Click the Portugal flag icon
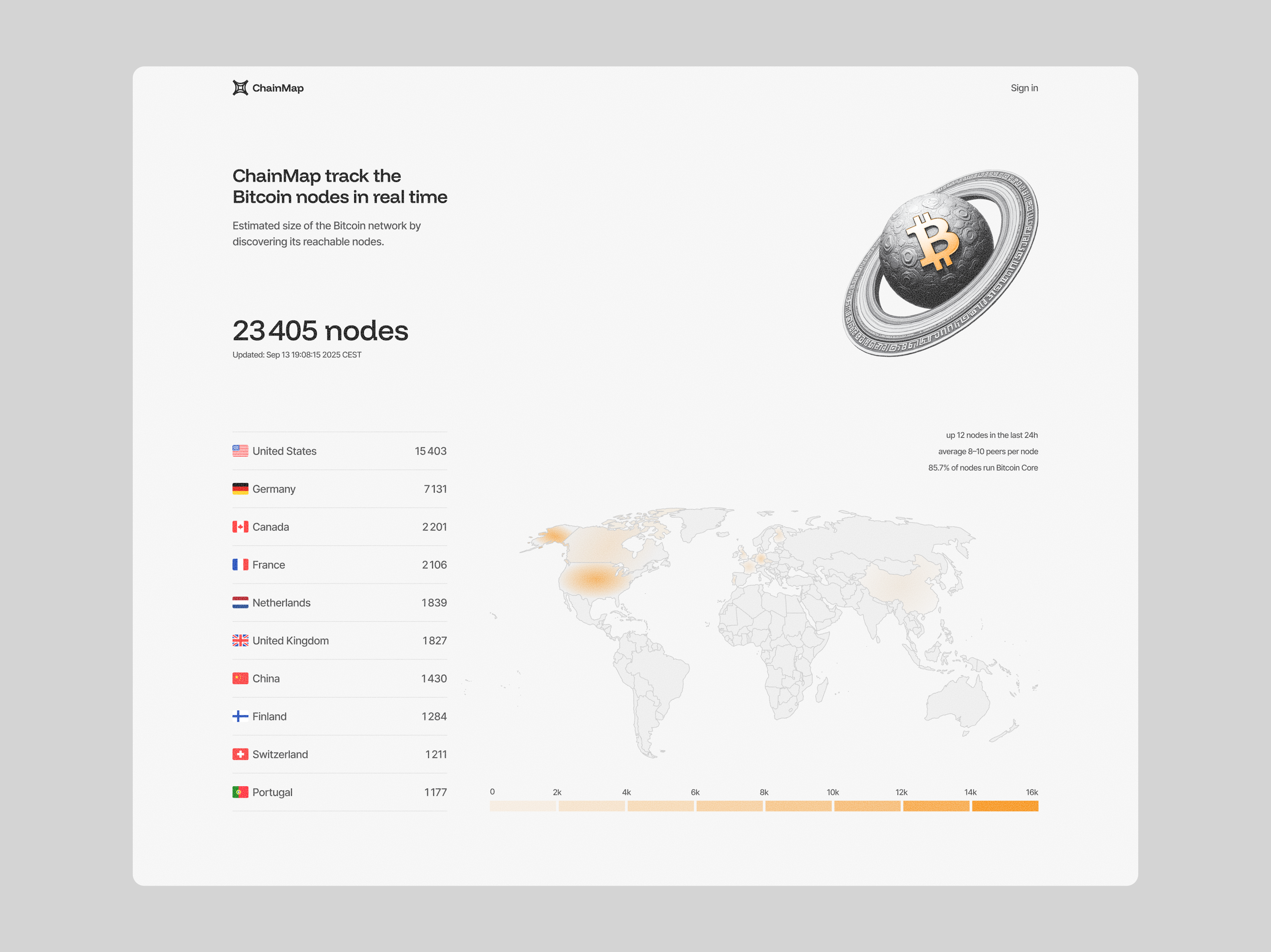 240,792
